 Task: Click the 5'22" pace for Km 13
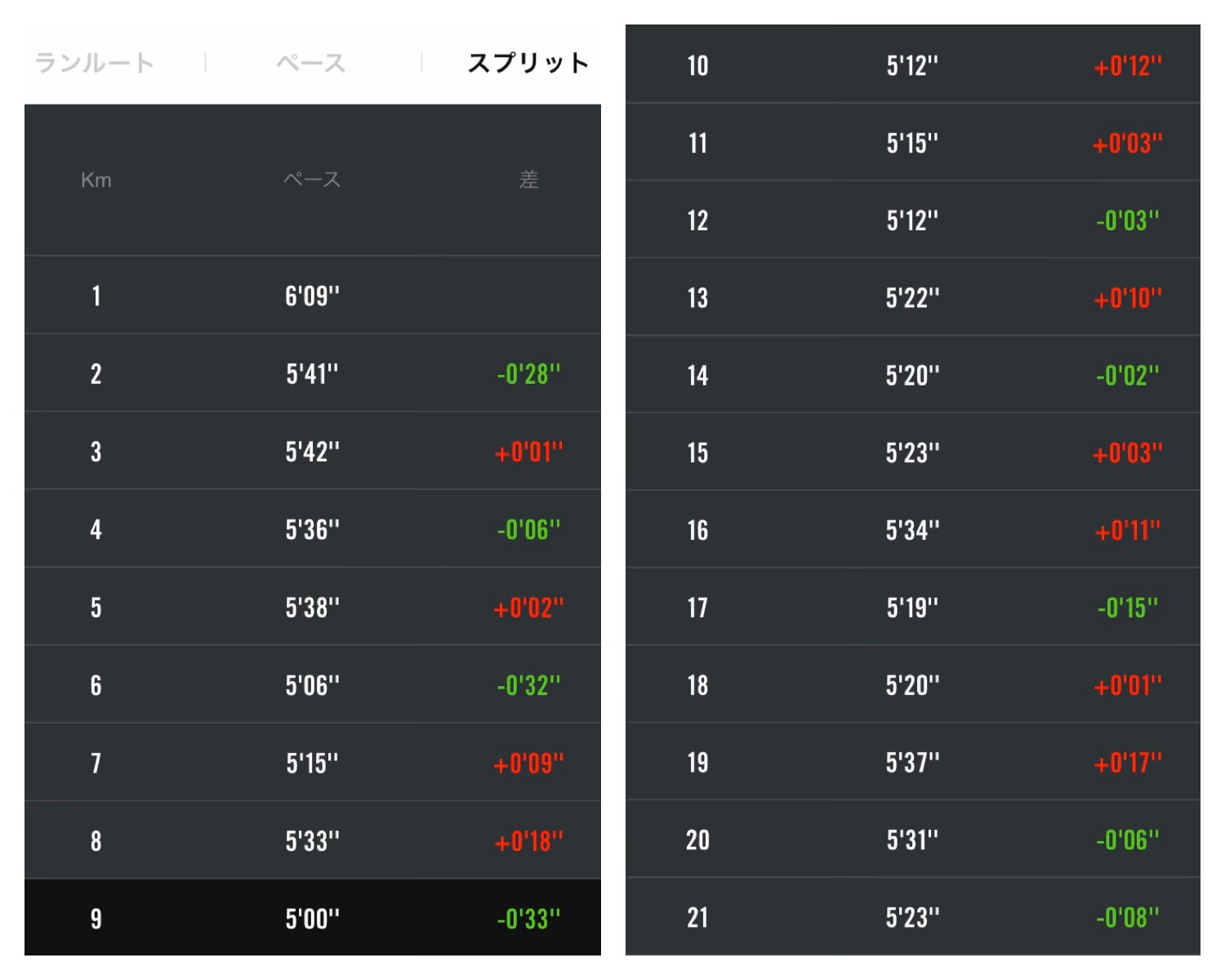(x=913, y=298)
